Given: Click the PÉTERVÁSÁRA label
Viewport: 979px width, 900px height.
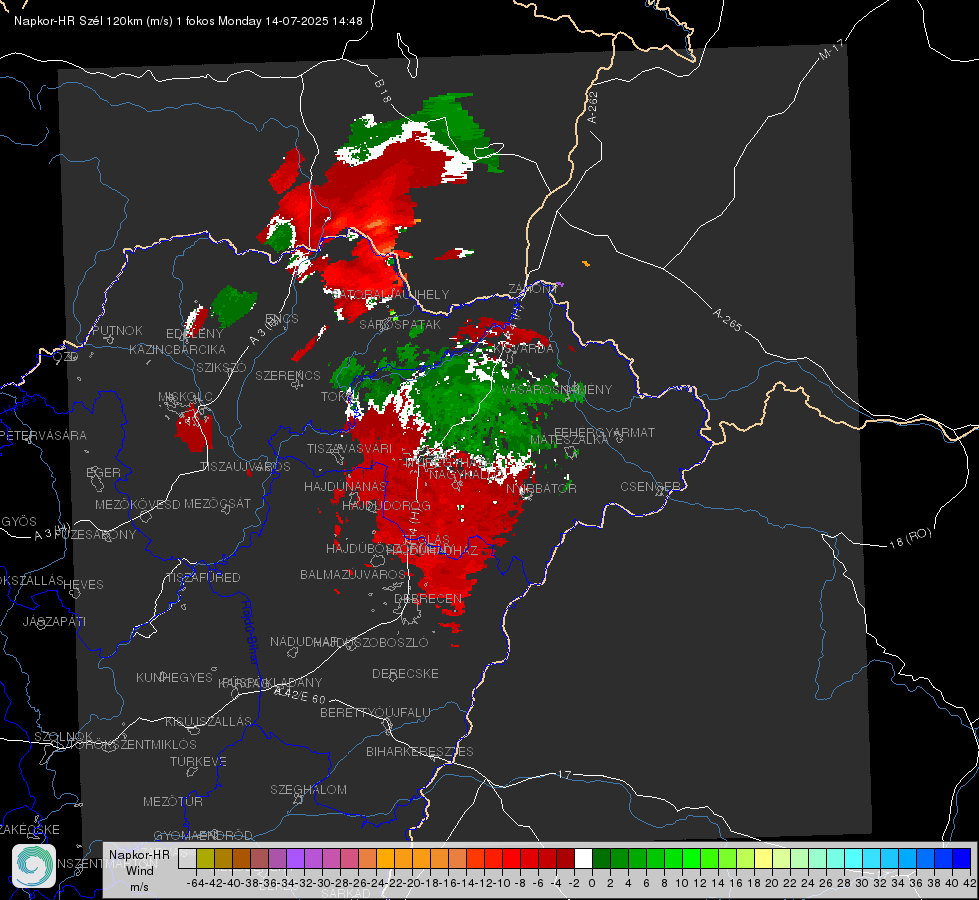Looking at the screenshot, I should (x=43, y=435).
